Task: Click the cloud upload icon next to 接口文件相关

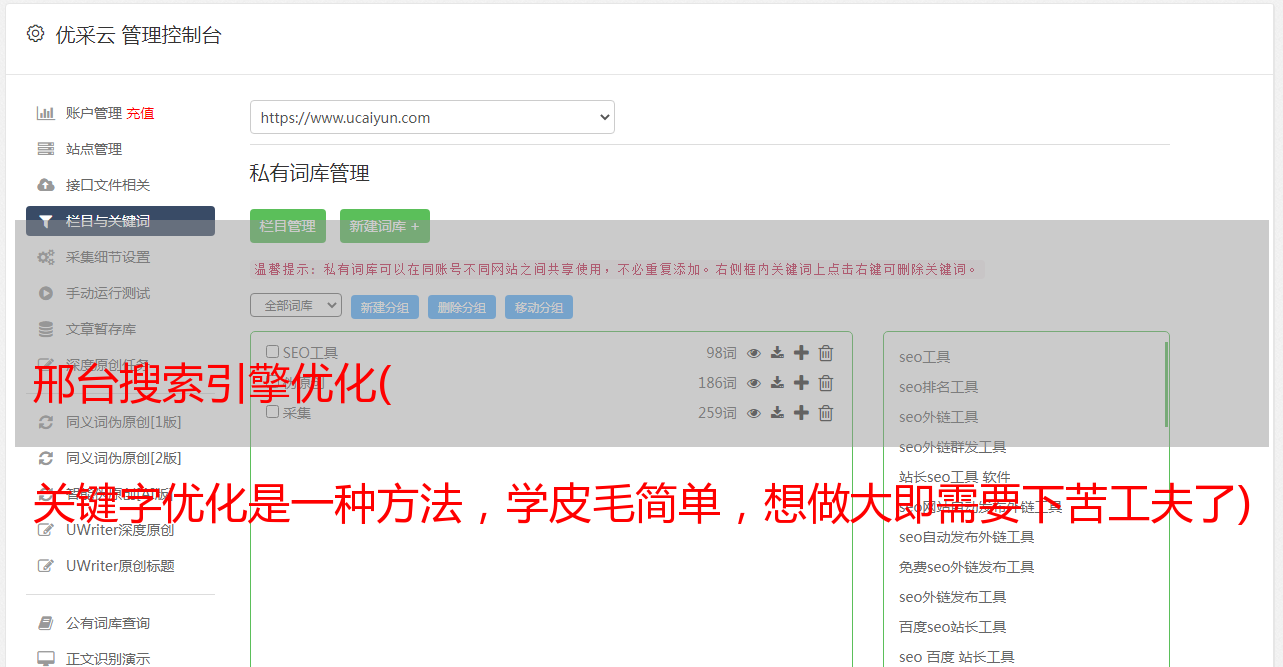Action: point(45,185)
